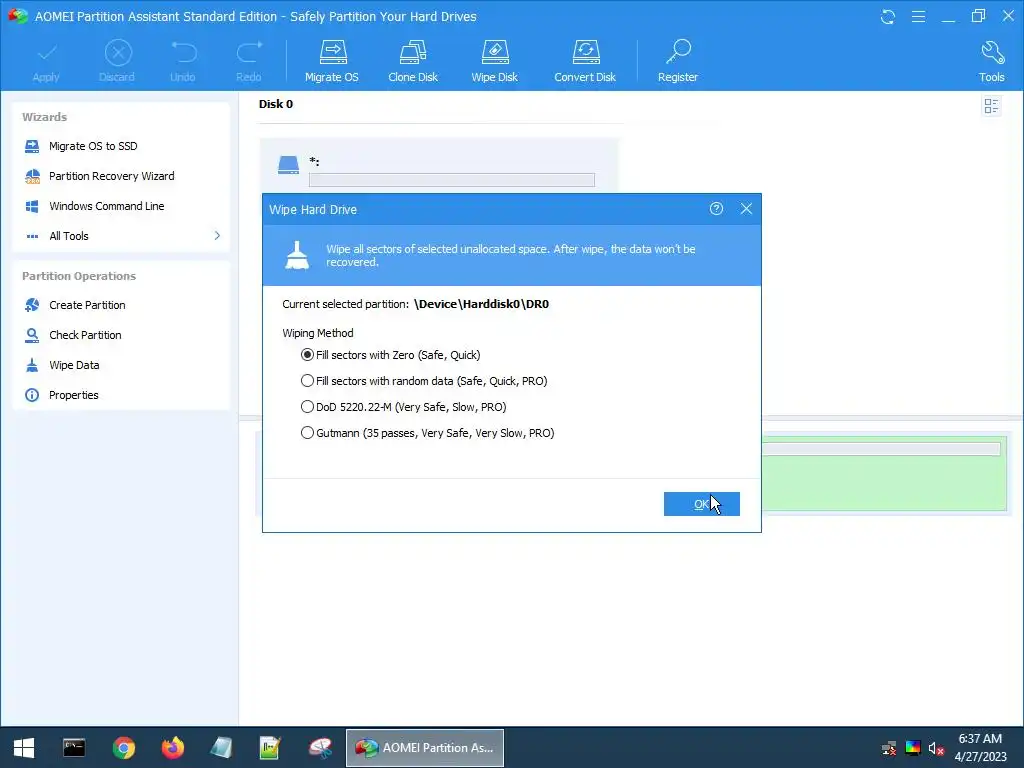1024x768 pixels.
Task: Select DoD 5220.22-M wiping method
Action: coord(404,408)
